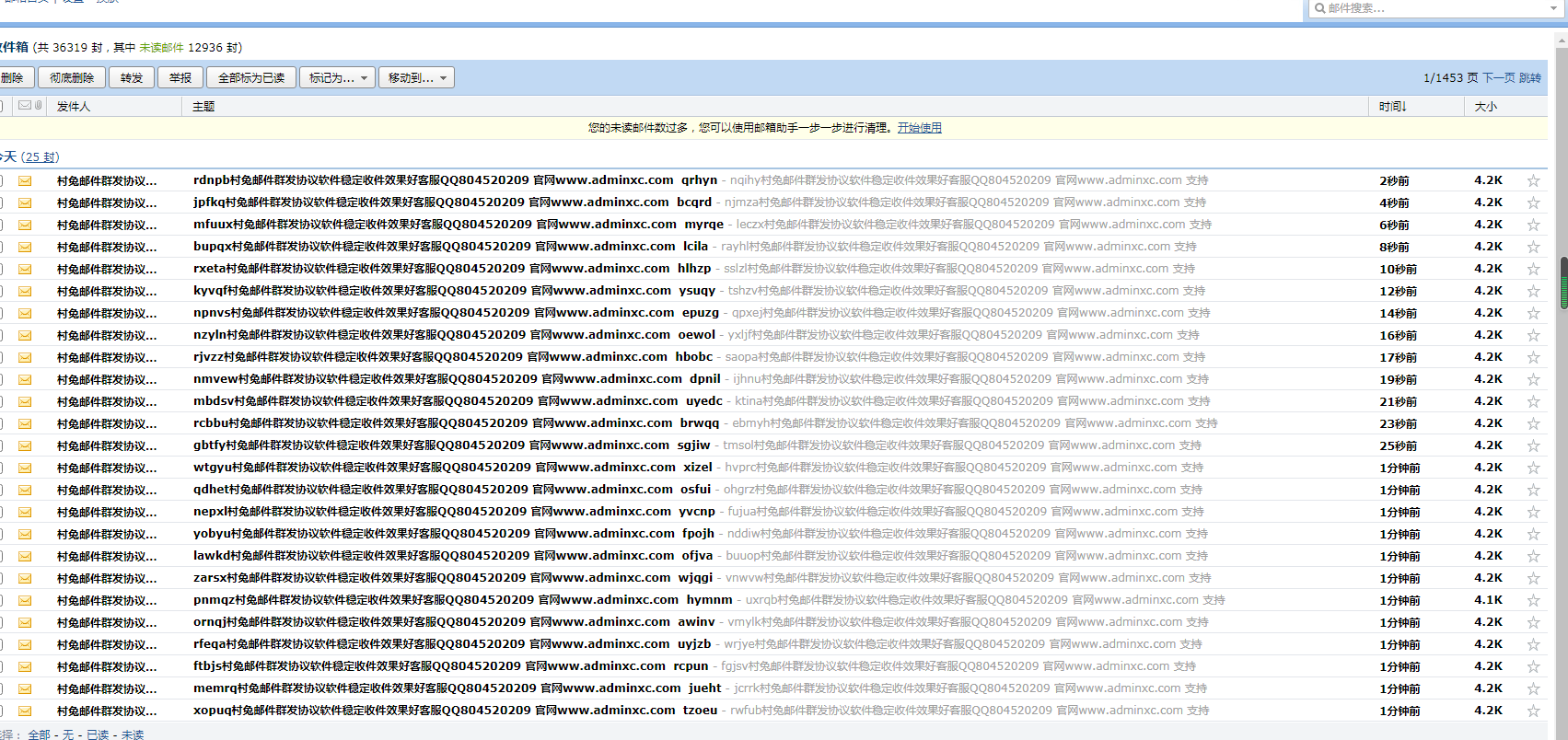Click the 跳转 page jump link
The image size is (1568, 740).
coord(1530,78)
